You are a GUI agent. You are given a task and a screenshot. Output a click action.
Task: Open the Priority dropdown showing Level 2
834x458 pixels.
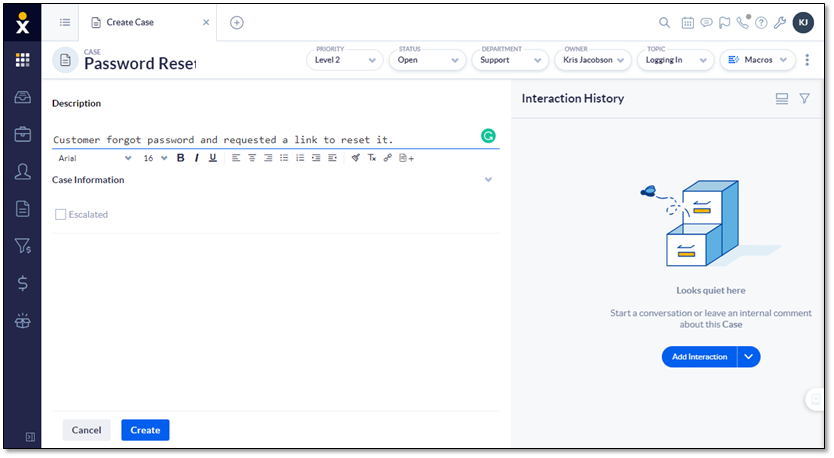[344, 60]
